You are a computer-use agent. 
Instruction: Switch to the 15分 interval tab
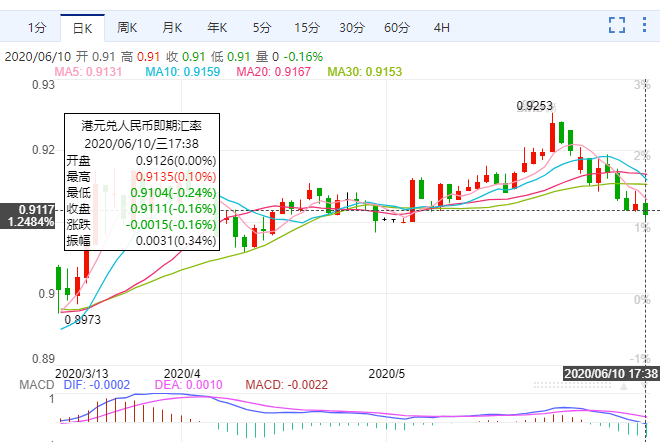coord(307,26)
